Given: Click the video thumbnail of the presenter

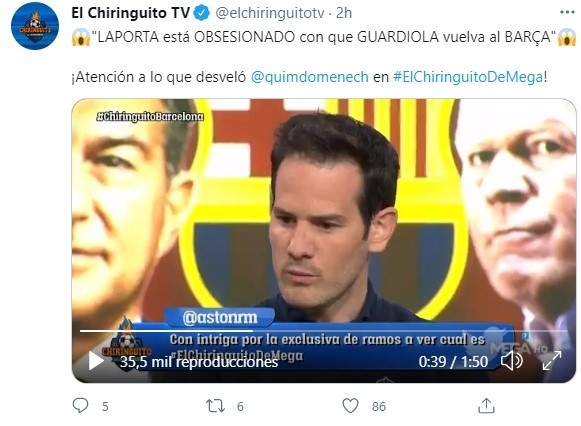Looking at the screenshot, I should point(323,241).
